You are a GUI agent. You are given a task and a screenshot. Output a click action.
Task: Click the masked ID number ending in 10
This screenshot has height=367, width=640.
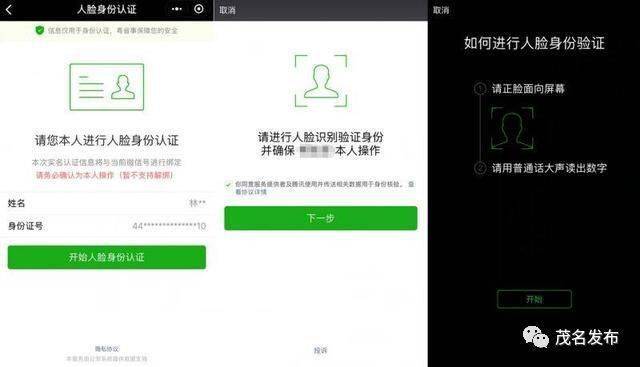(169, 226)
